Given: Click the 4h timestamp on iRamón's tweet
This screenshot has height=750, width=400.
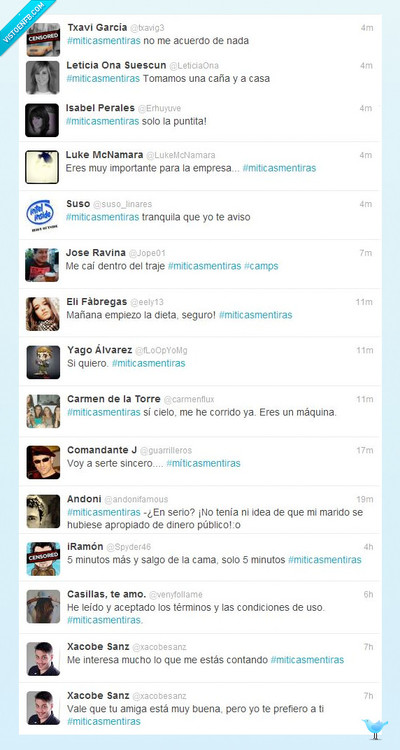Looking at the screenshot, I should coord(368,547).
